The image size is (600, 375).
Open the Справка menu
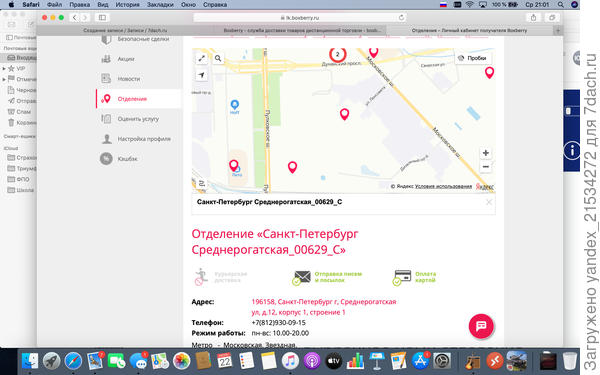click(x=215, y=5)
